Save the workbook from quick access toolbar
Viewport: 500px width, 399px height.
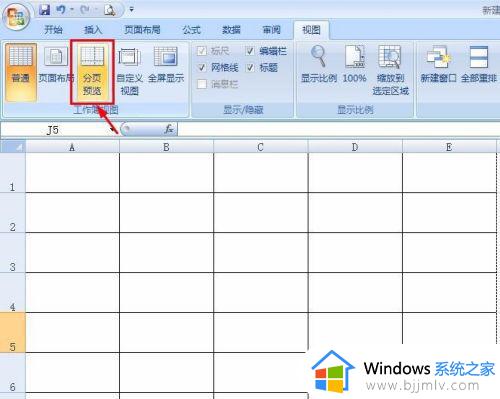pyautogui.click(x=44, y=10)
